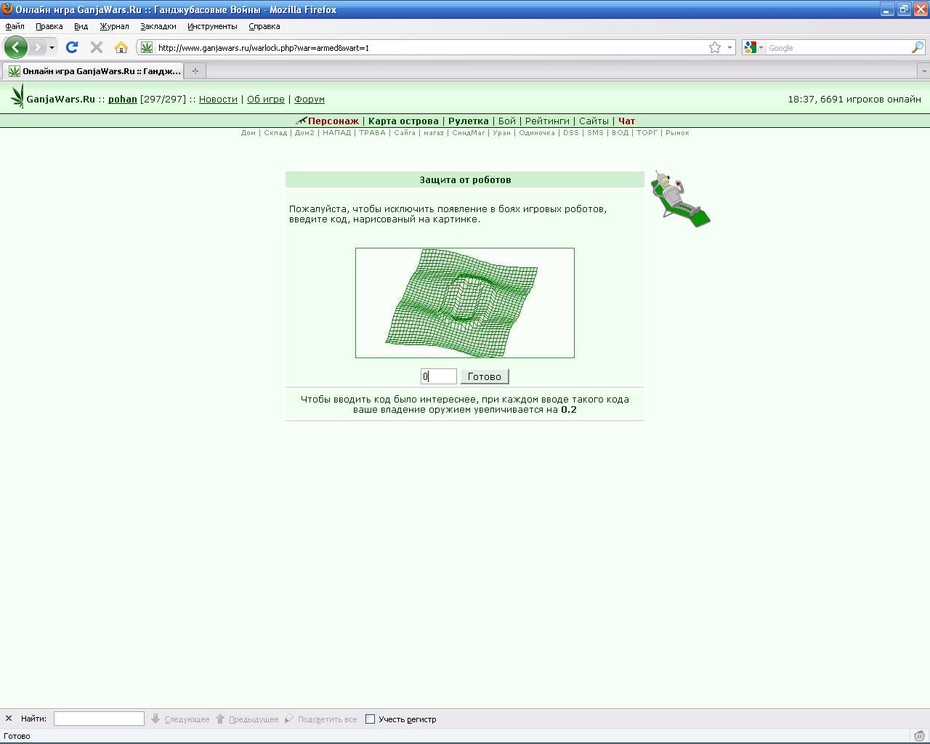Stop loading with the X icon
Screen dimensions: 930x744
click(96, 47)
